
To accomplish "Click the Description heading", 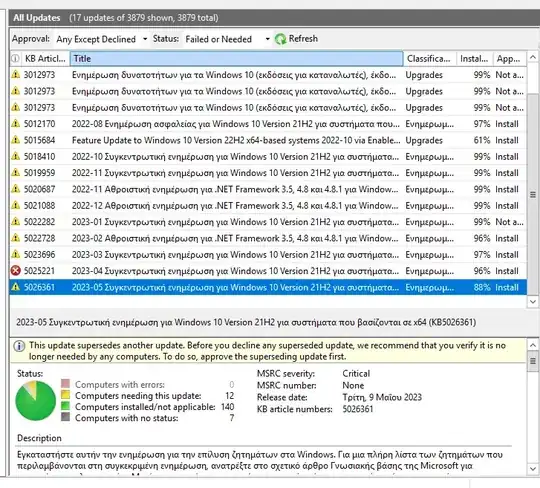I will point(39,438).
